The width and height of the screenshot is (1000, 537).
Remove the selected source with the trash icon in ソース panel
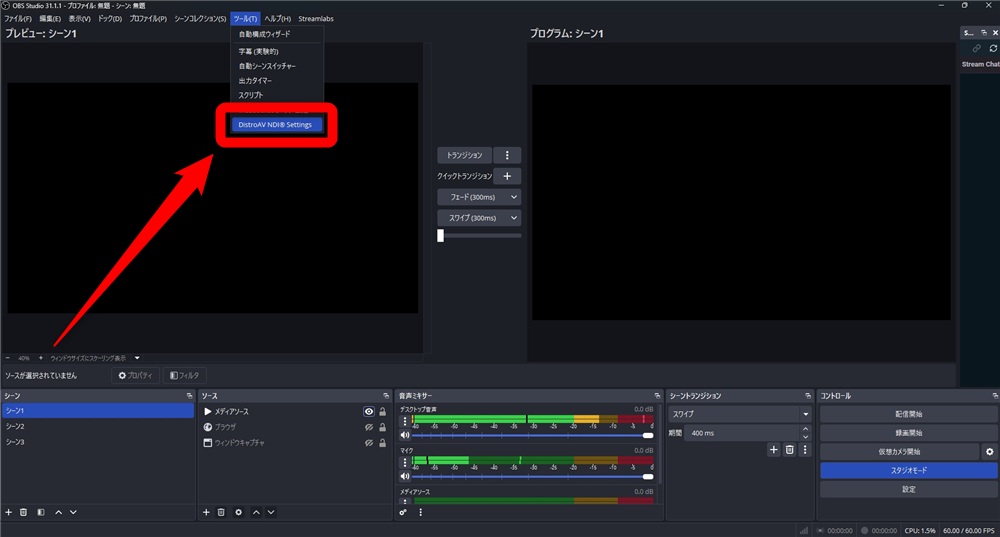tap(221, 512)
